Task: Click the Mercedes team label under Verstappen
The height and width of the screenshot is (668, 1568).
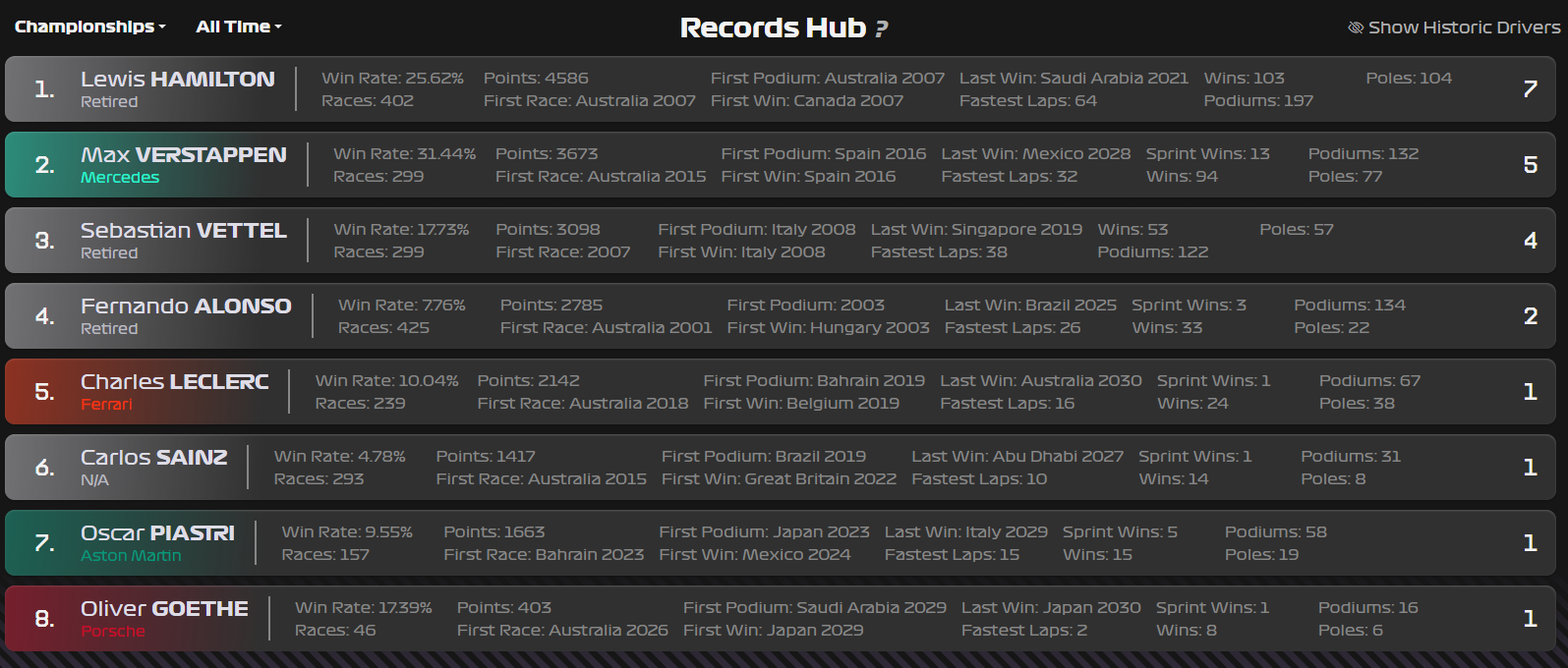Action: [120, 178]
